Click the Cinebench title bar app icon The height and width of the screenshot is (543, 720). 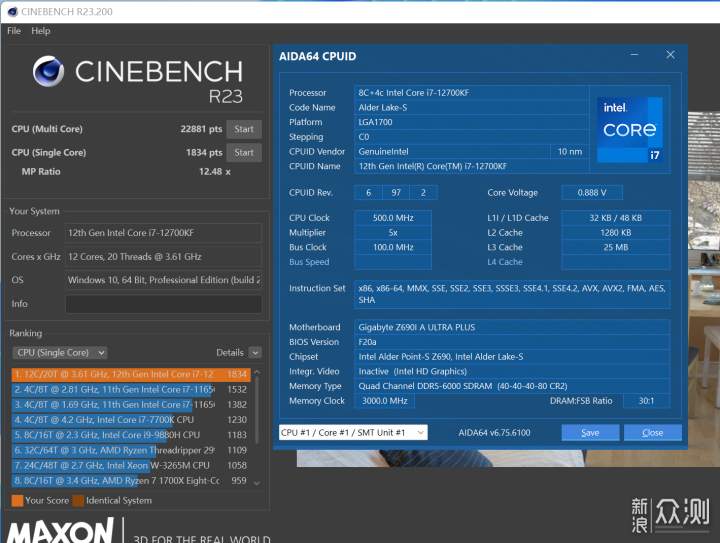click(13, 11)
